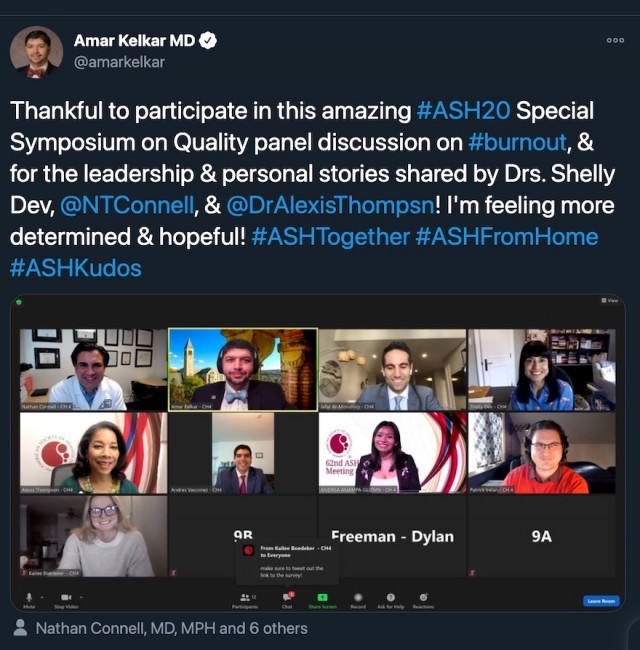
Task: Open the Reactions icon
Action: click(423, 597)
